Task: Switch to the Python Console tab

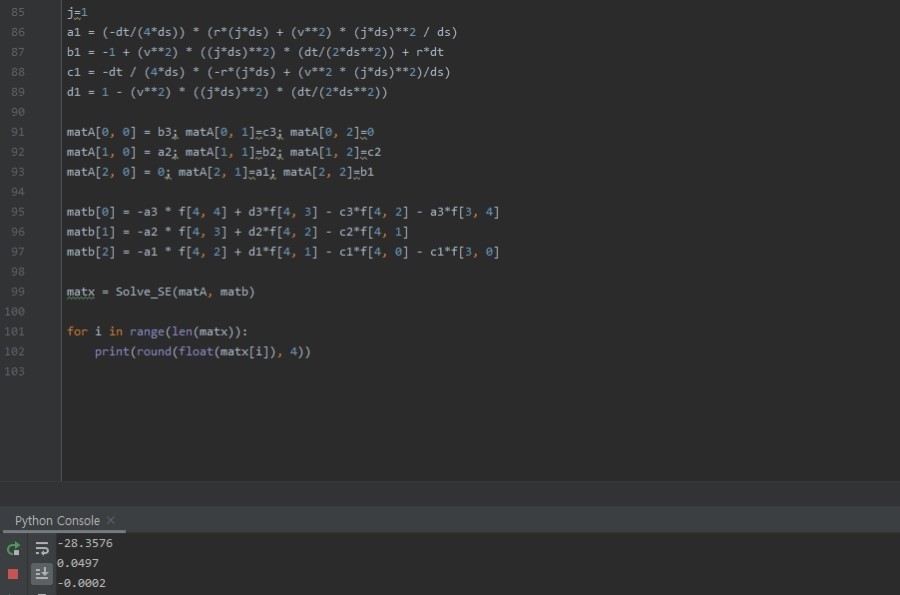Action: coord(57,521)
